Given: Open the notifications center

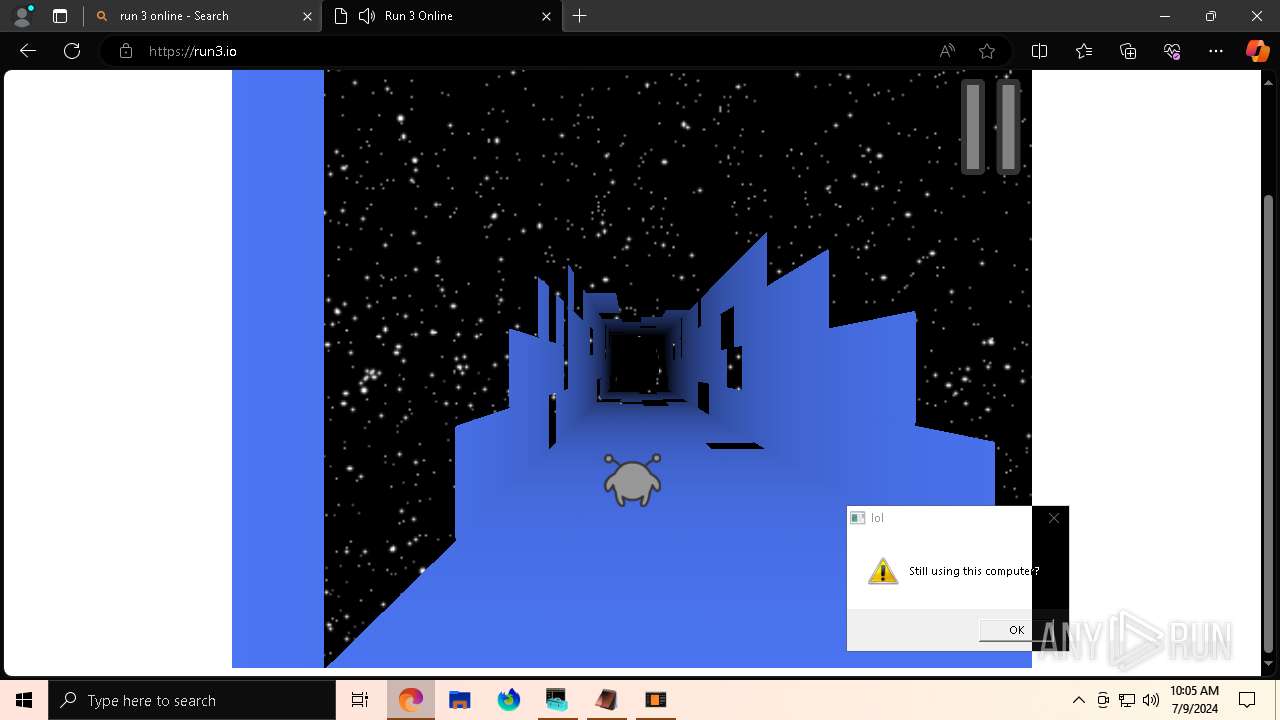Looking at the screenshot, I should click(x=1247, y=700).
